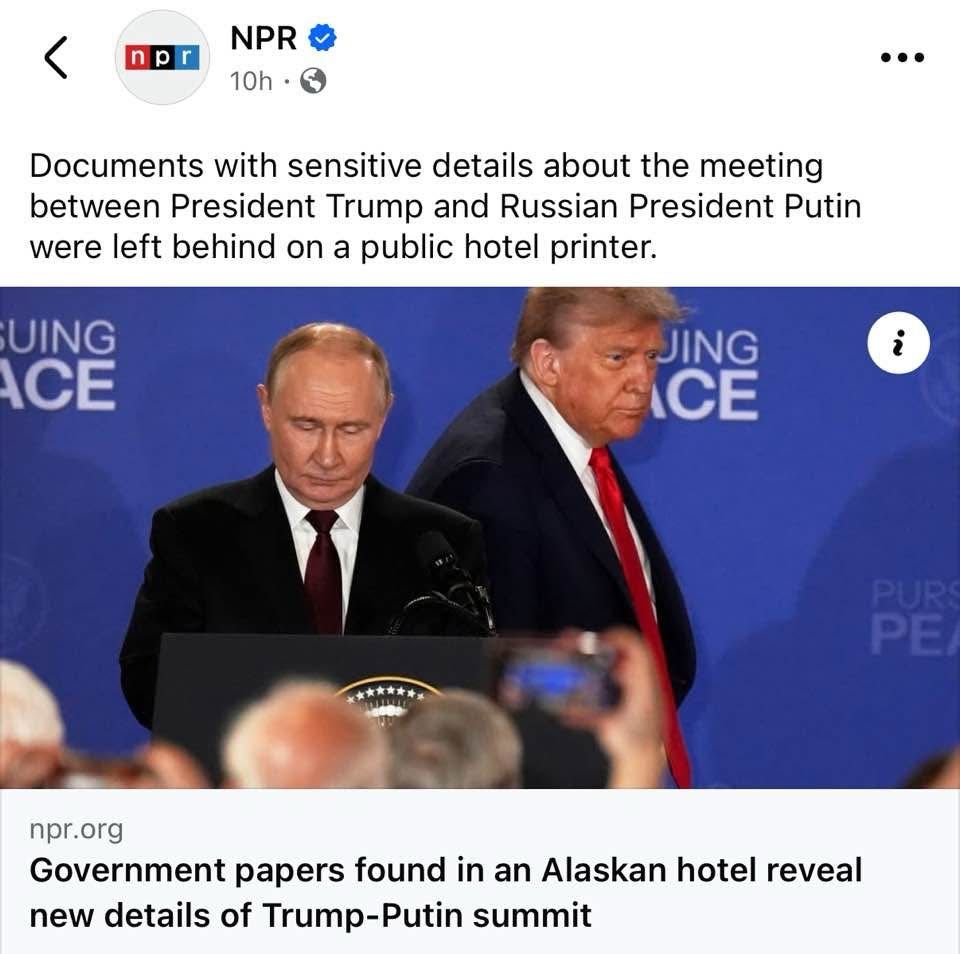This screenshot has height=954, width=960.
Task: Click the npr.org domain label
Action: click(x=77, y=830)
